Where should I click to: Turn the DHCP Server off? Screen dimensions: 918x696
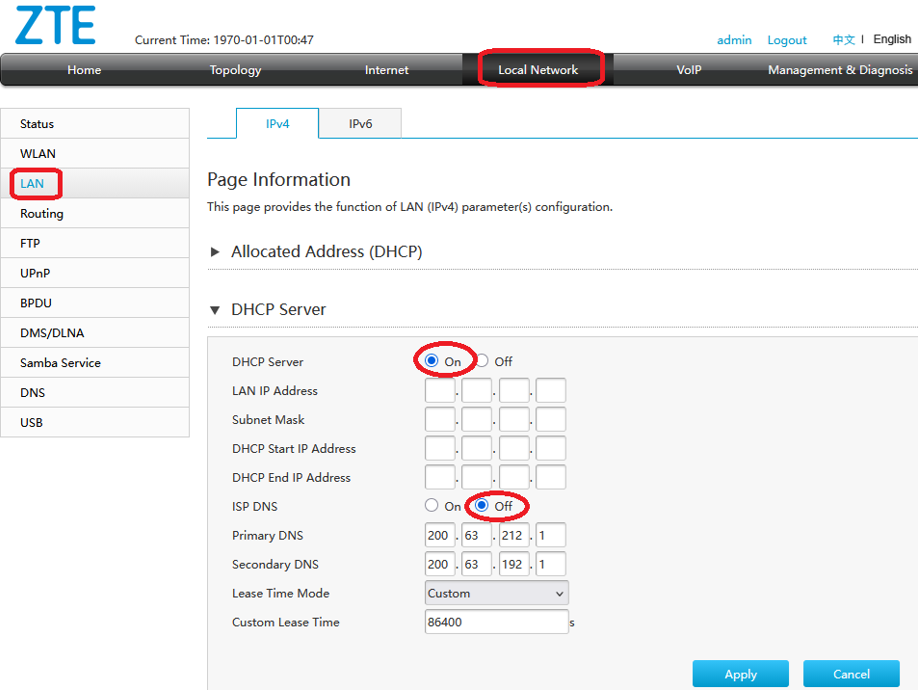coord(481,360)
